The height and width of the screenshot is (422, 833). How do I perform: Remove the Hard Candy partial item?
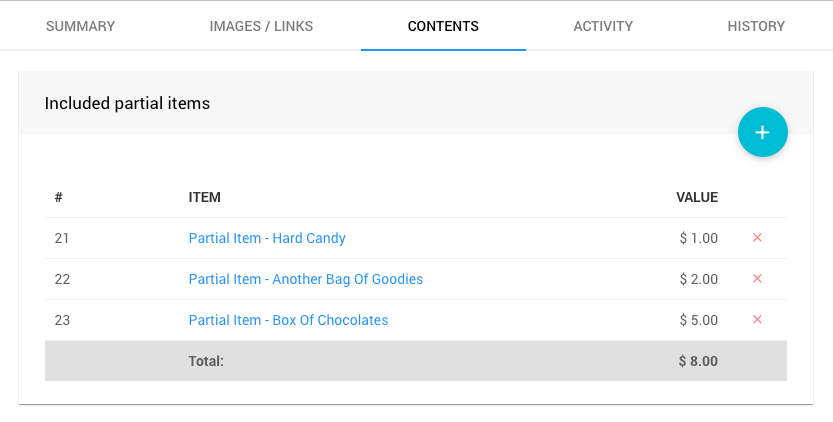click(x=757, y=238)
